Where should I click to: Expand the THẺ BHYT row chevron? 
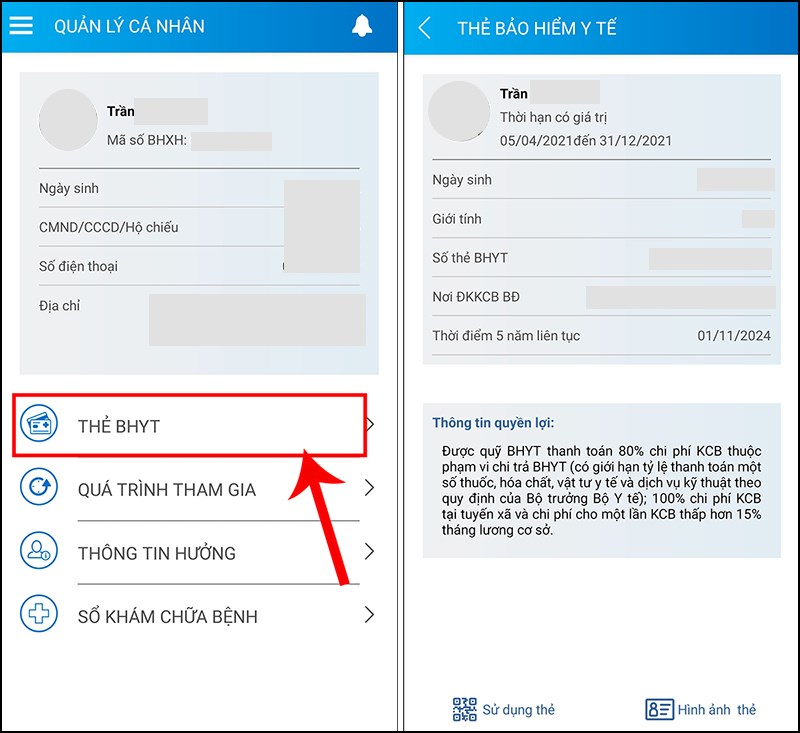click(370, 425)
